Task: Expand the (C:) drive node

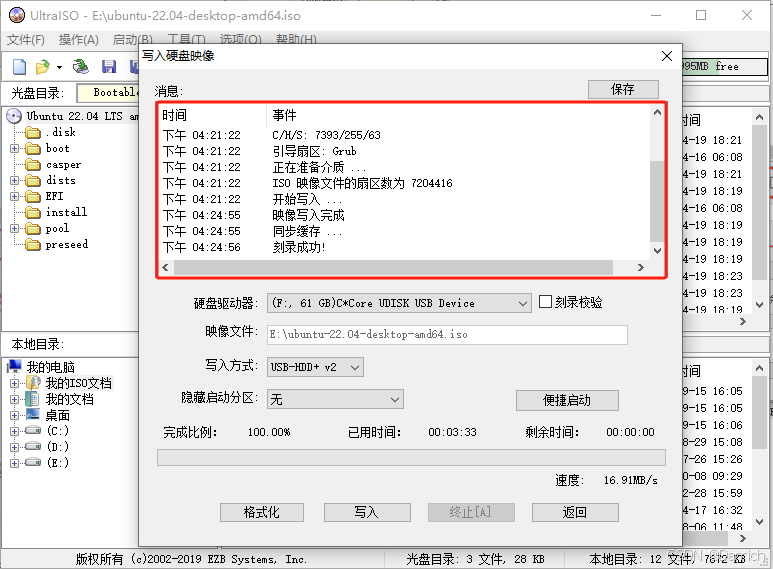Action: (14, 431)
